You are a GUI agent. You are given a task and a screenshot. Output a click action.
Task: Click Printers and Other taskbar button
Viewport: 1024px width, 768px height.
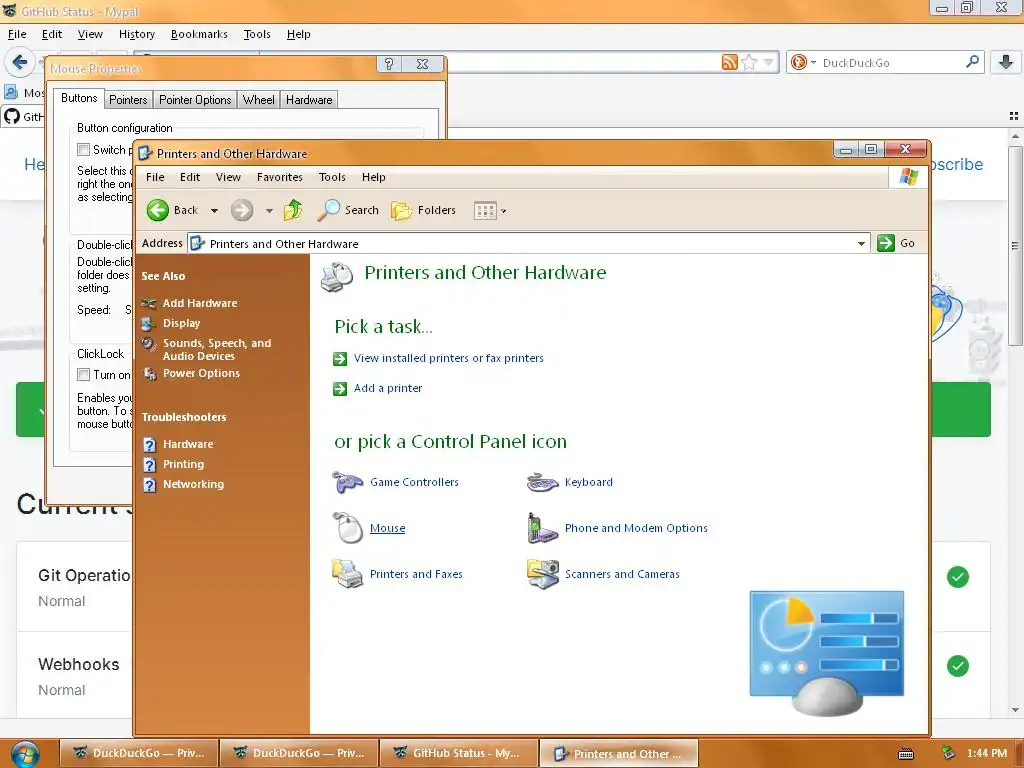[619, 754]
